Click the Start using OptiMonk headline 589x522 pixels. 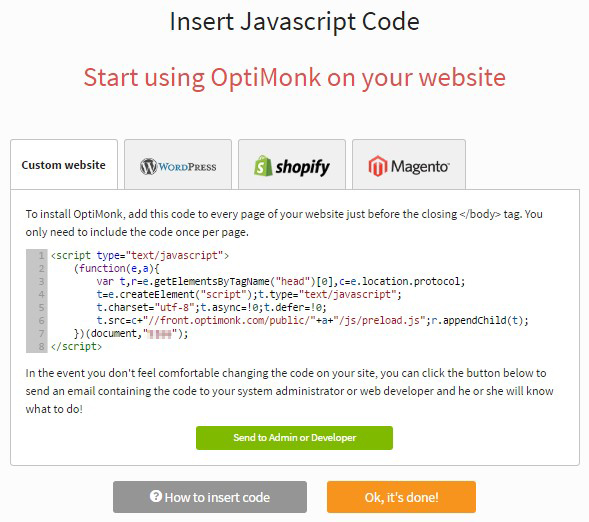pyautogui.click(x=294, y=77)
